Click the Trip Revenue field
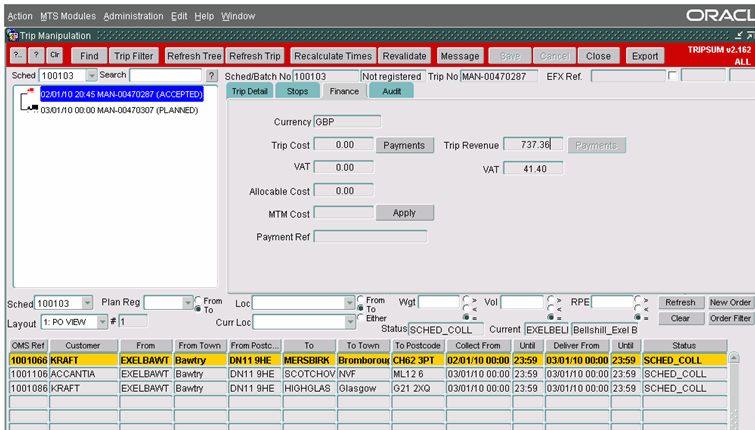This screenshot has width=755, height=430. click(533, 144)
